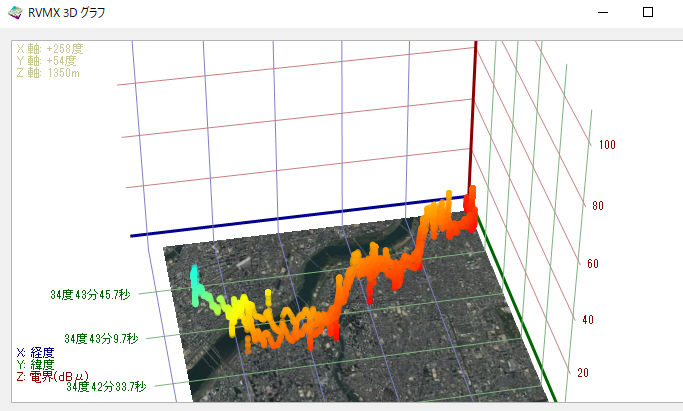Image resolution: width=683 pixels, height=411 pixels.
Task: Maximize the RVMX 3D graph window
Action: point(648,13)
